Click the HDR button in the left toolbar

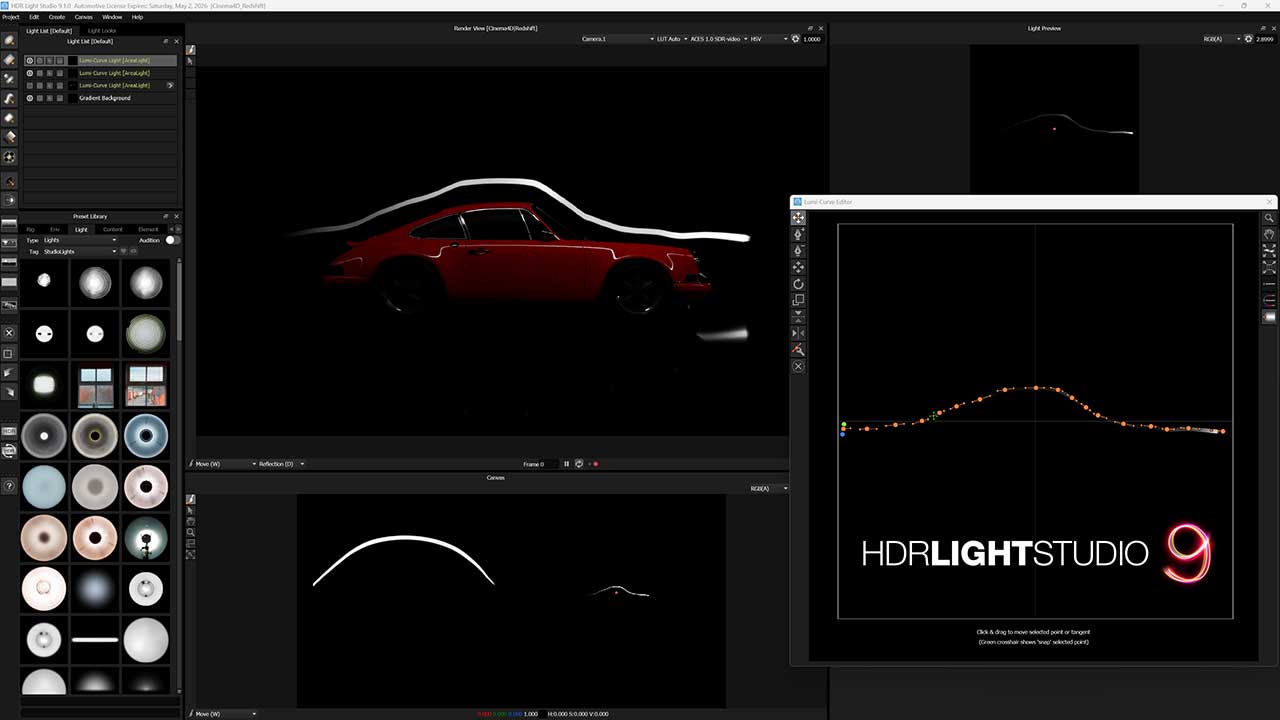[9, 431]
